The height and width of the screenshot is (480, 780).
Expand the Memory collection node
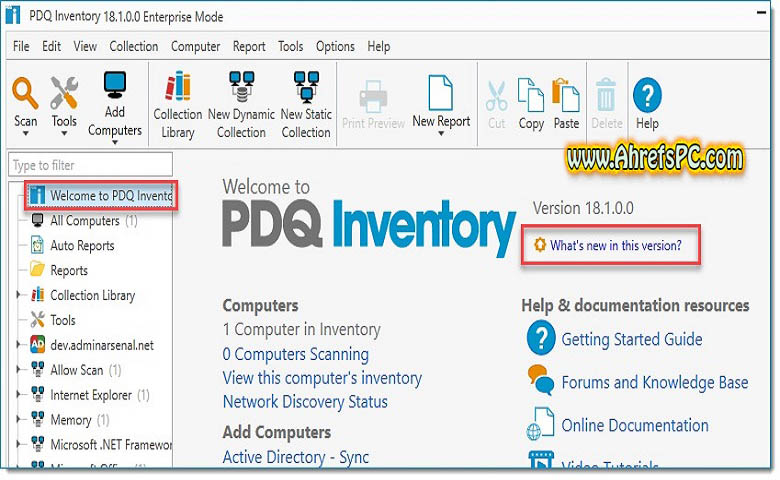(18, 419)
